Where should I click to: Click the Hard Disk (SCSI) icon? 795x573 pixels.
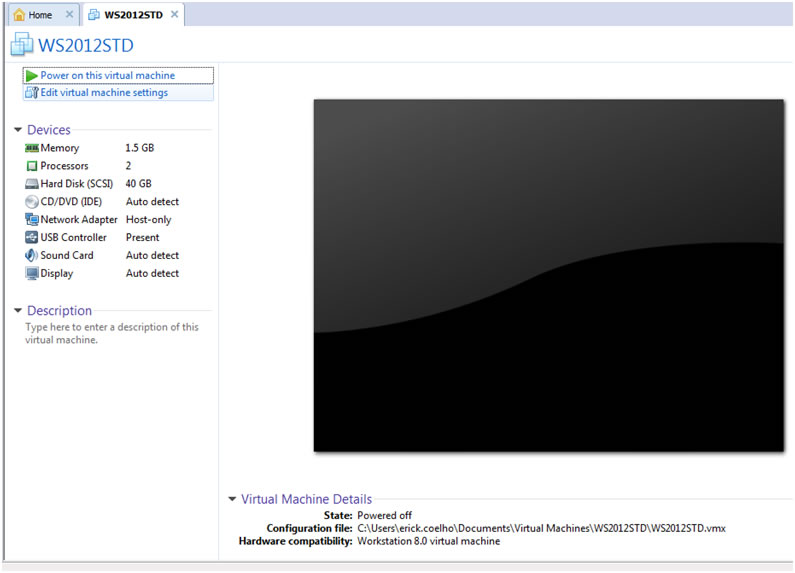pos(32,184)
